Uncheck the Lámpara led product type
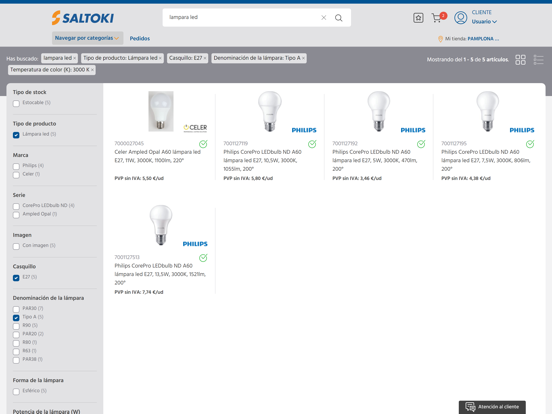This screenshot has height=414, width=552. [16, 135]
